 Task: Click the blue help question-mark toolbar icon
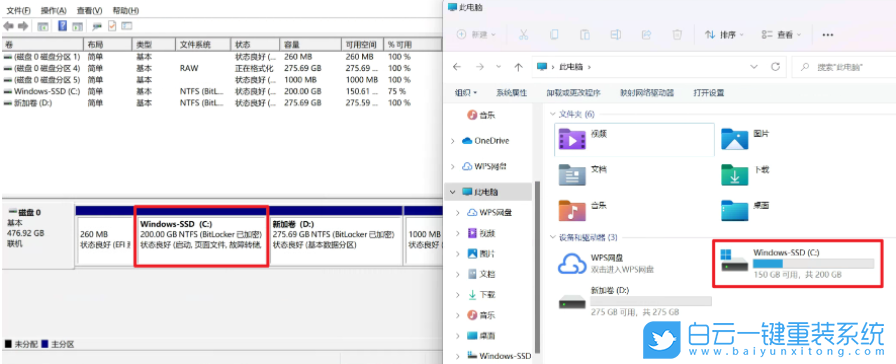click(62, 26)
